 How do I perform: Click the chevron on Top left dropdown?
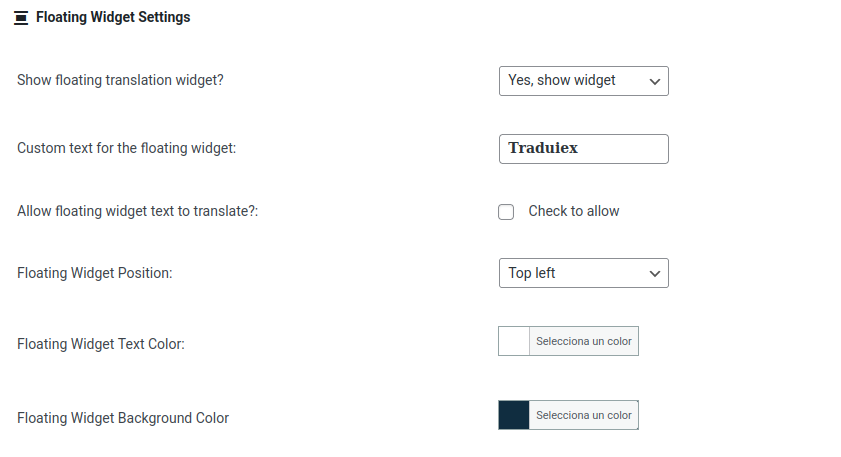(x=655, y=273)
